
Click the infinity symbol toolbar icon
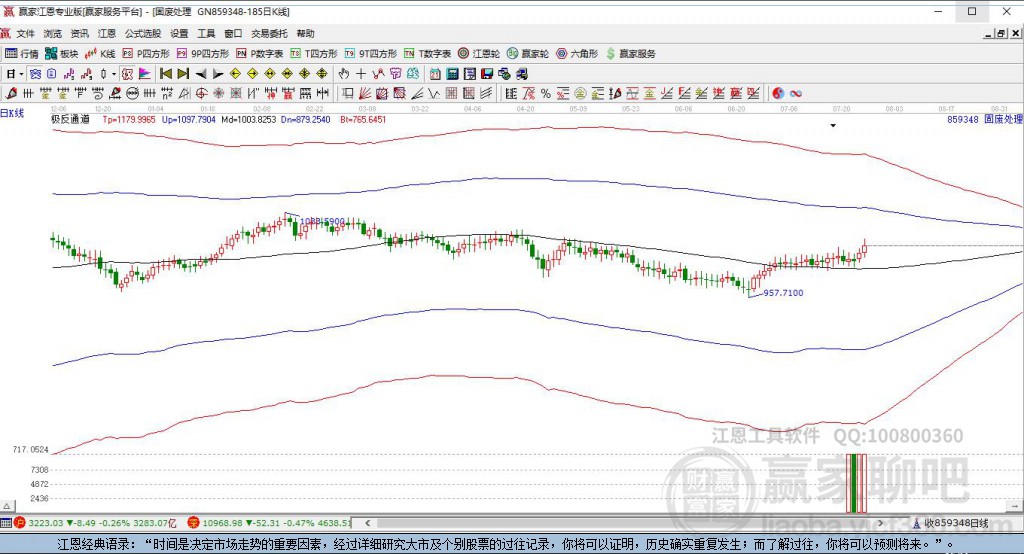tap(795, 93)
